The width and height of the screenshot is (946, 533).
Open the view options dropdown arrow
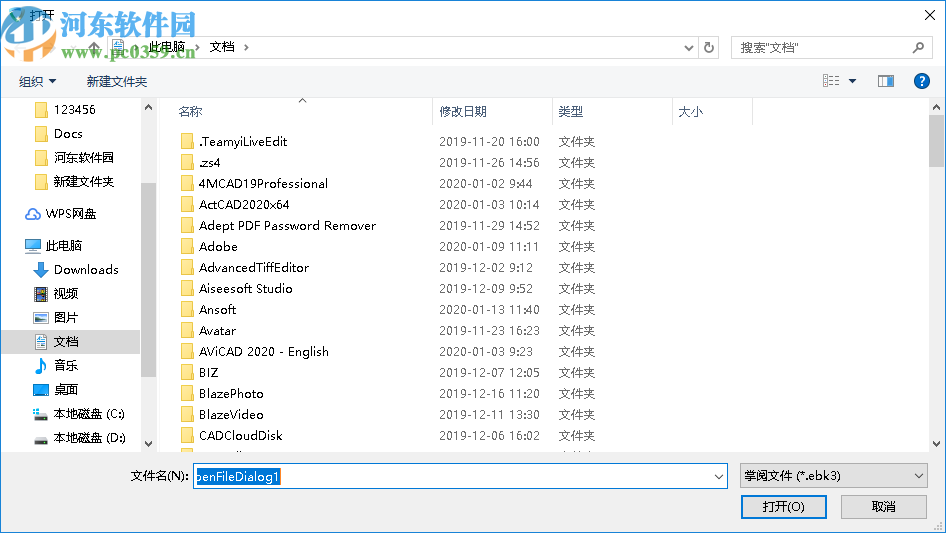852,81
